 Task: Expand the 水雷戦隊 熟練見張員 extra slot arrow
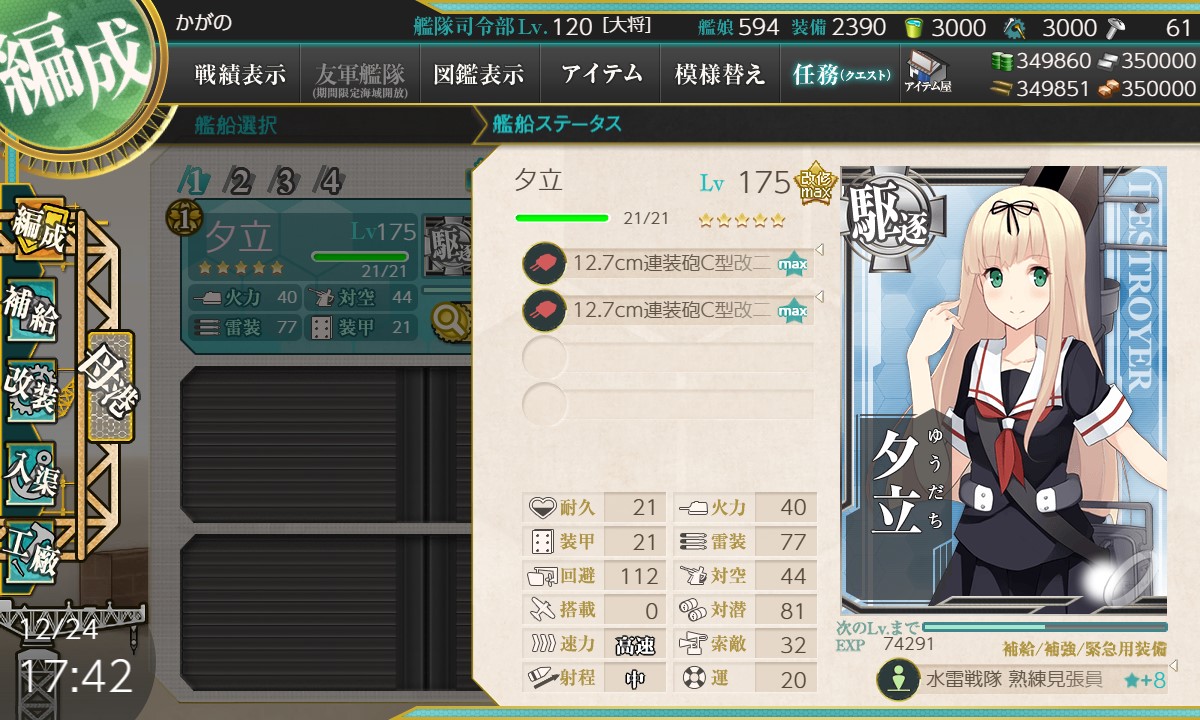1175,664
